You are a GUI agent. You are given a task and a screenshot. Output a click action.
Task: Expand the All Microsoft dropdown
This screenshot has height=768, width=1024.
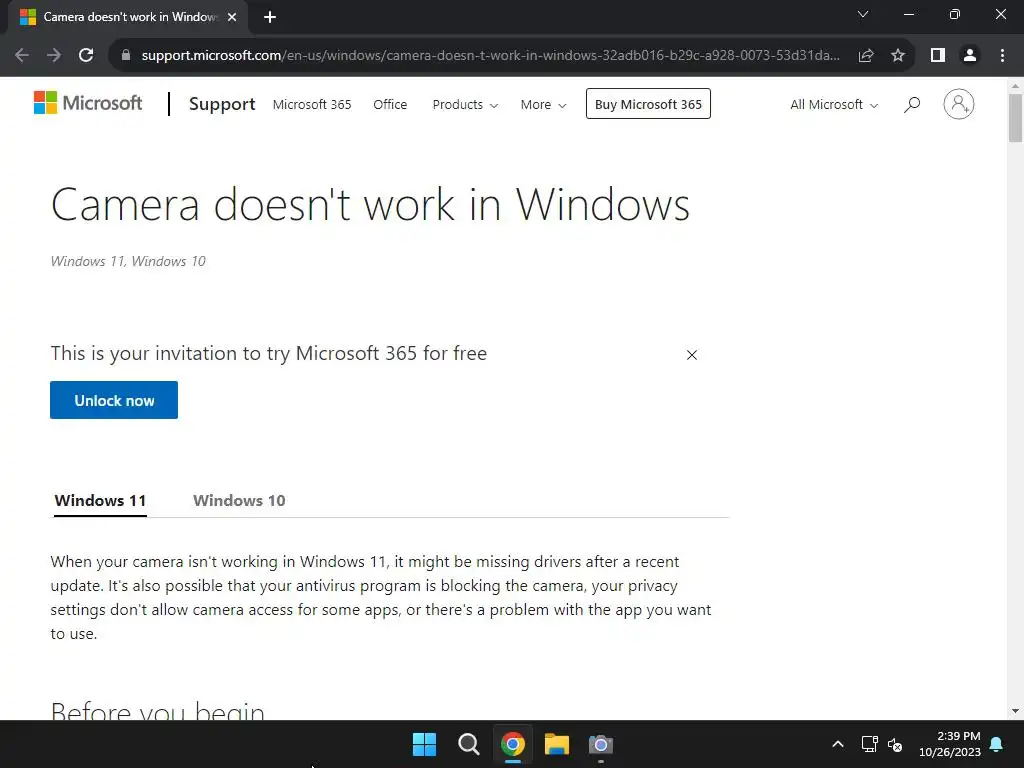834,104
